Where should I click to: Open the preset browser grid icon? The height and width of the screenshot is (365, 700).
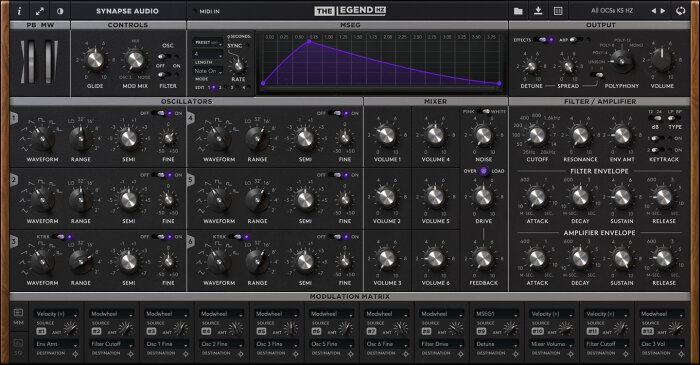[558, 11]
